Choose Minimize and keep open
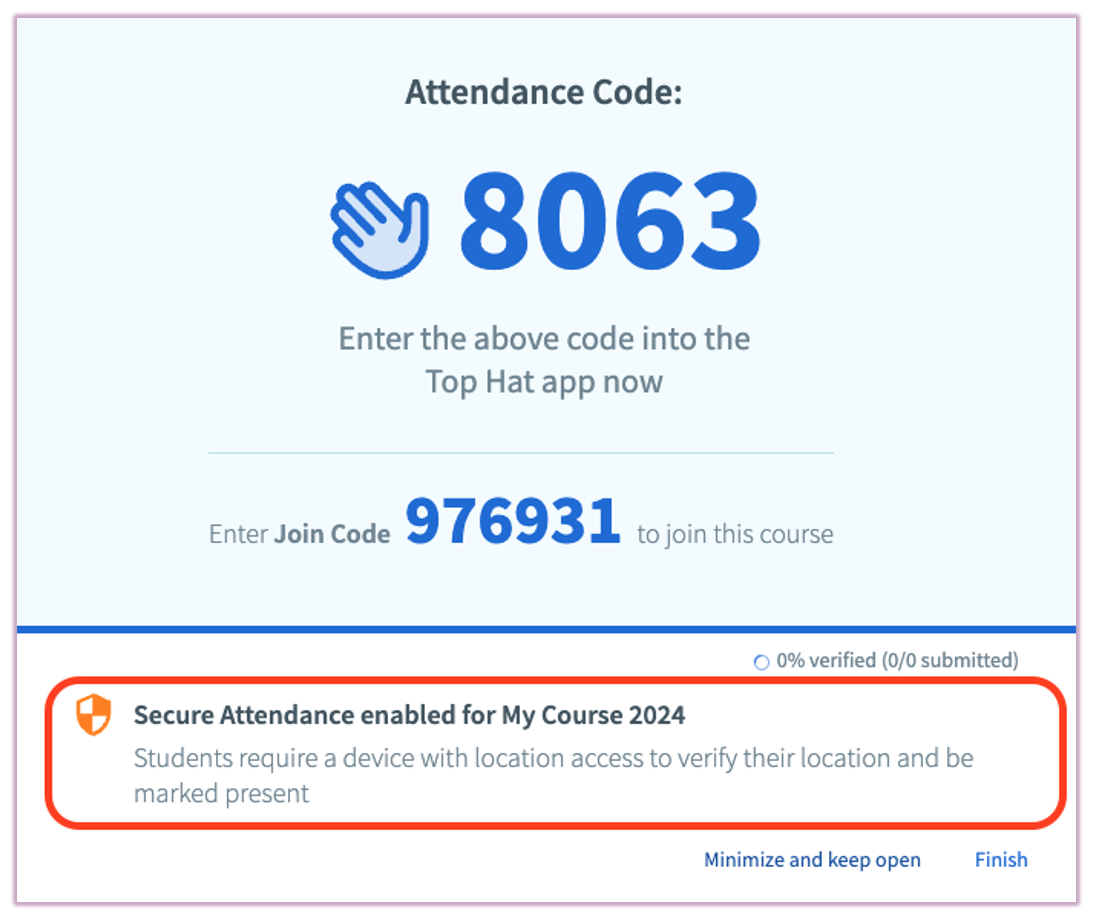This screenshot has width=1094, height=922. (x=812, y=859)
